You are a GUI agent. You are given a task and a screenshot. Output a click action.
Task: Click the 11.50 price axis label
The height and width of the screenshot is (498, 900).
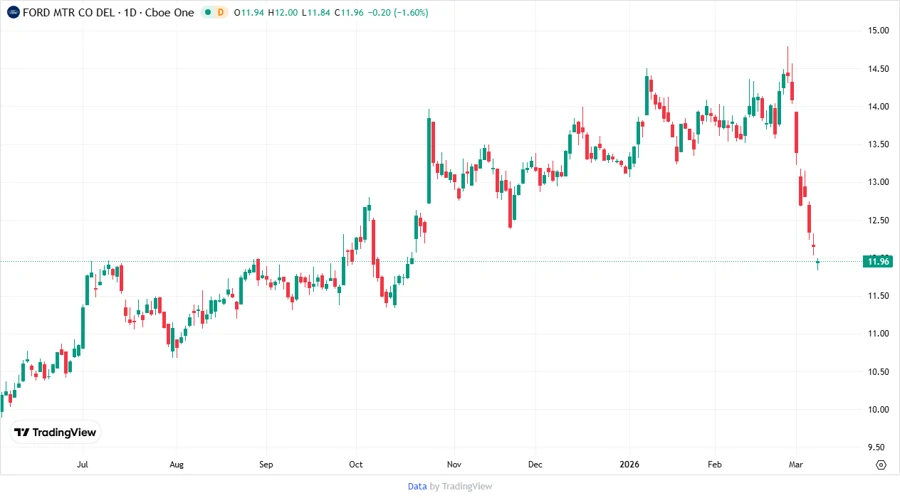878,295
